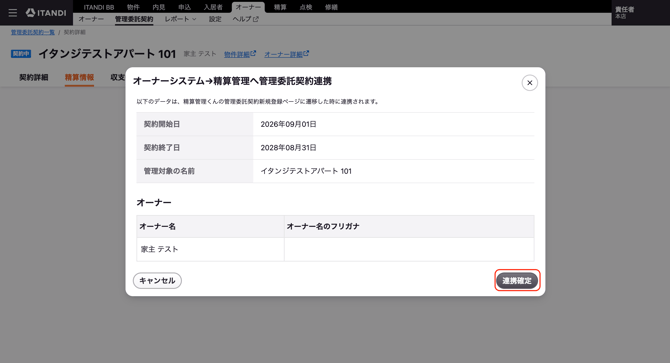Open the オーナー詳細 link

click(x=286, y=54)
